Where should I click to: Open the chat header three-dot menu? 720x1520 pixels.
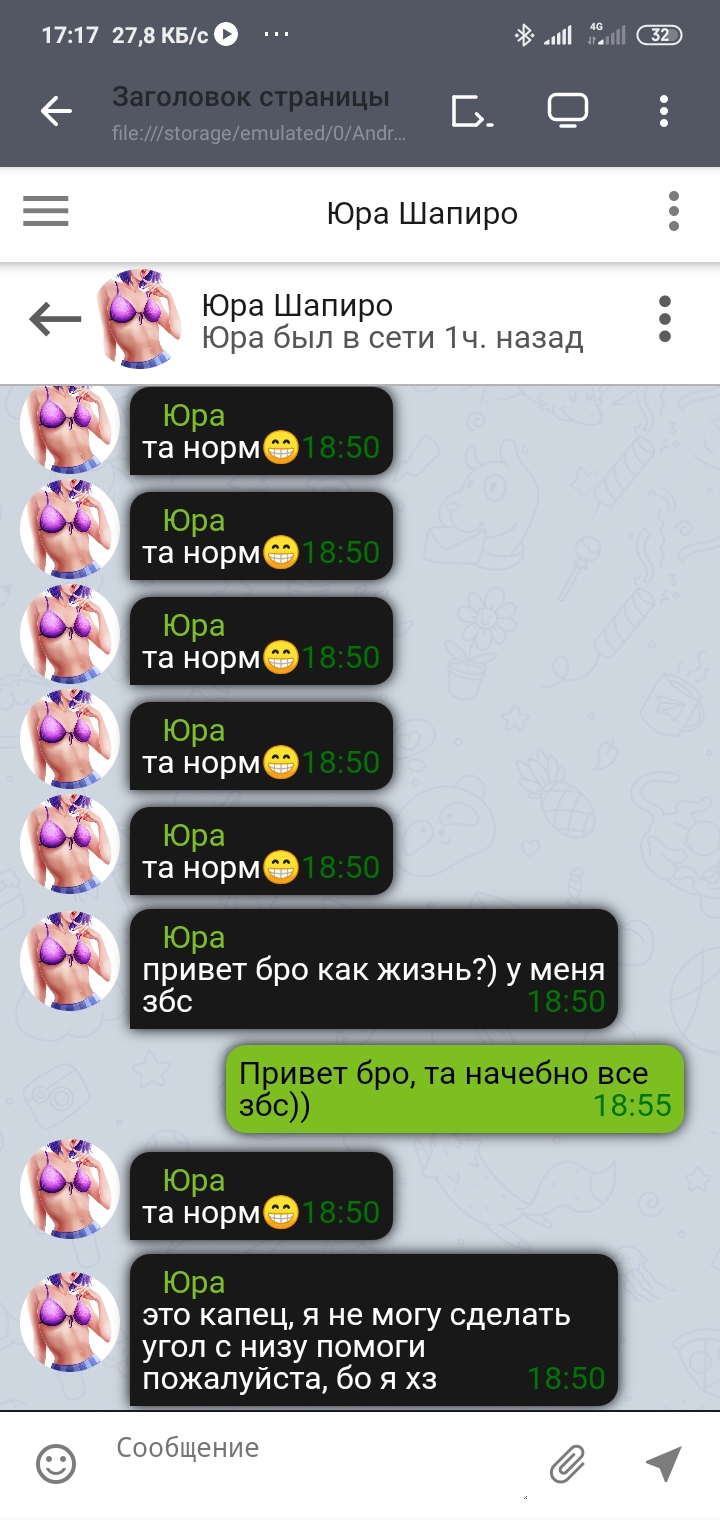(665, 319)
